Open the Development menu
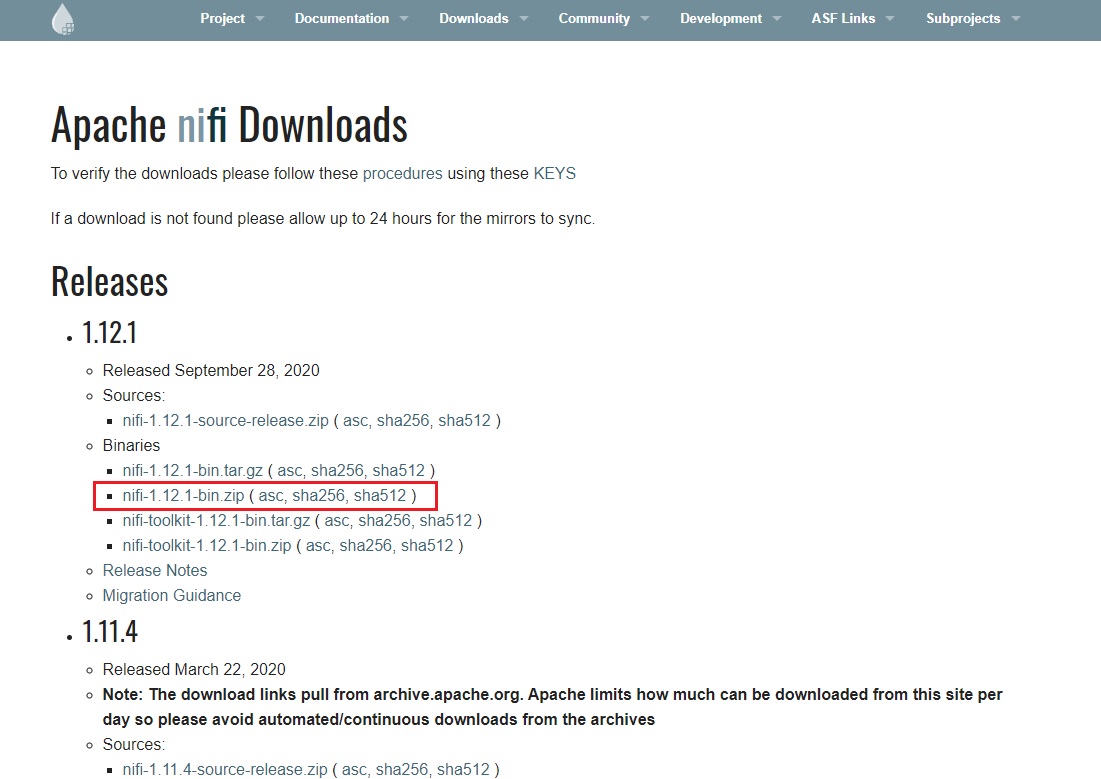Viewport: 1101px width, 779px height. click(721, 19)
